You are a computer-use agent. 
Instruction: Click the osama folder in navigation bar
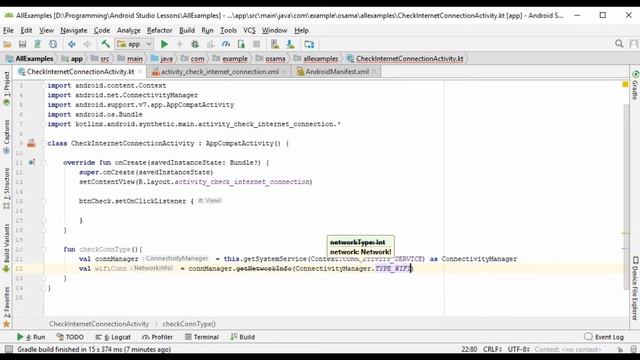pyautogui.click(x=271, y=59)
